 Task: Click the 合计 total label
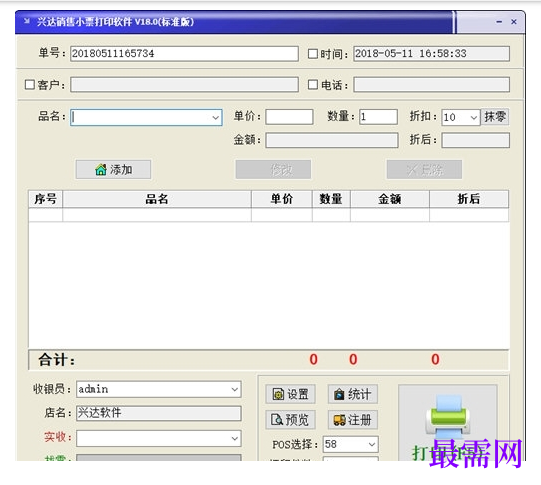tap(57, 360)
